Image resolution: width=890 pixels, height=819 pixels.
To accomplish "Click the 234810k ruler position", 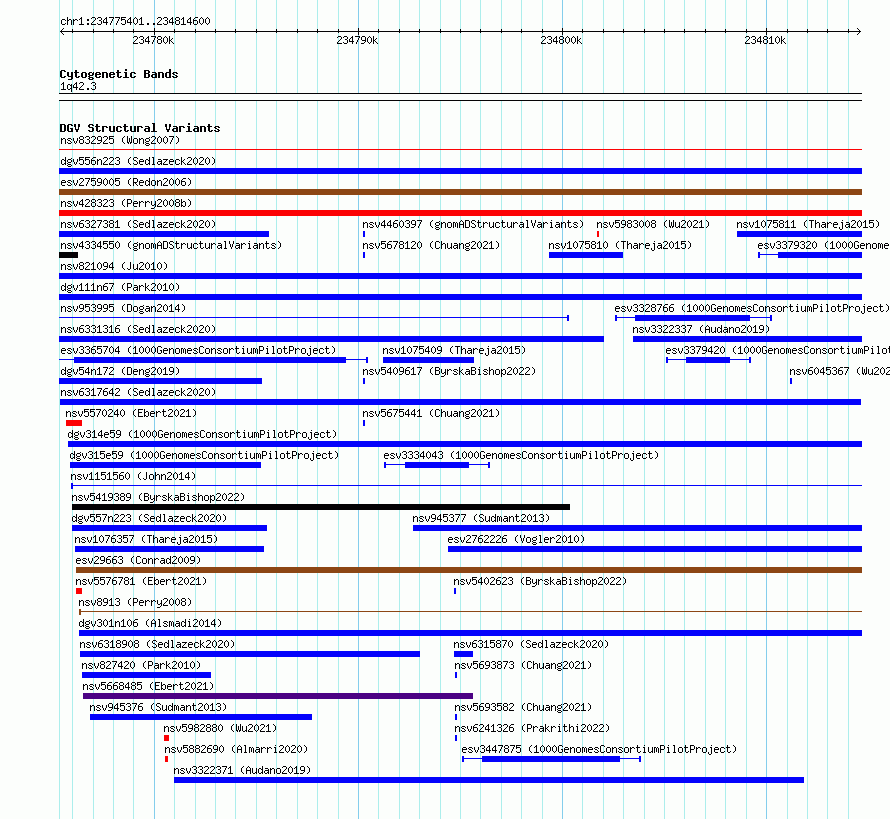I will (765, 40).
